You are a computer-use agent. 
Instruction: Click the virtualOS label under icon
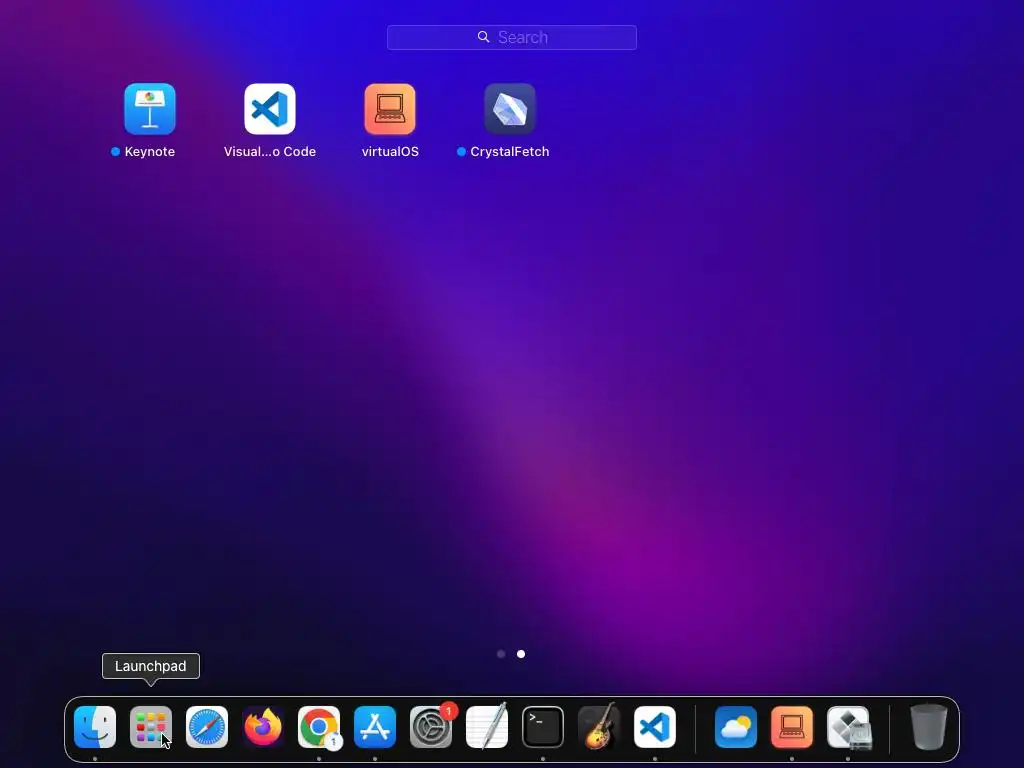tap(390, 152)
